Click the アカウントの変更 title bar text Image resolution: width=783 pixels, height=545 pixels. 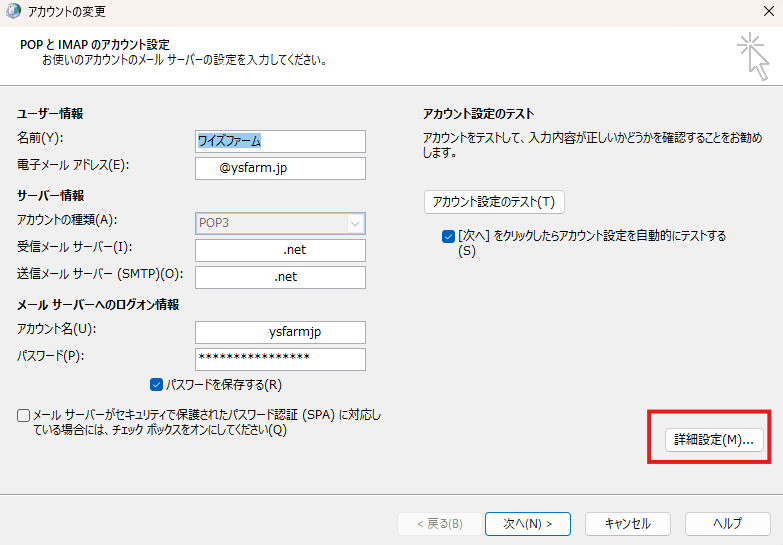click(67, 12)
